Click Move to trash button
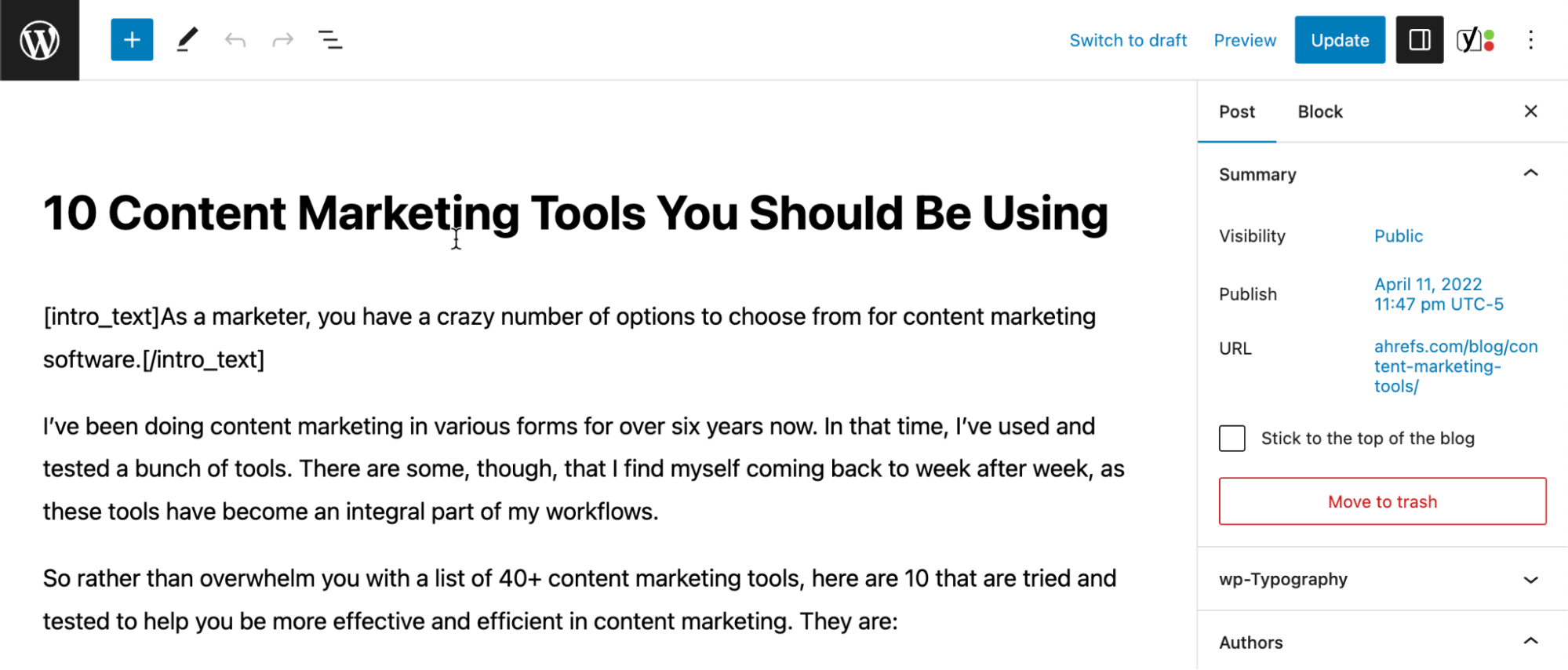Image resolution: width=1568 pixels, height=670 pixels. [1382, 501]
